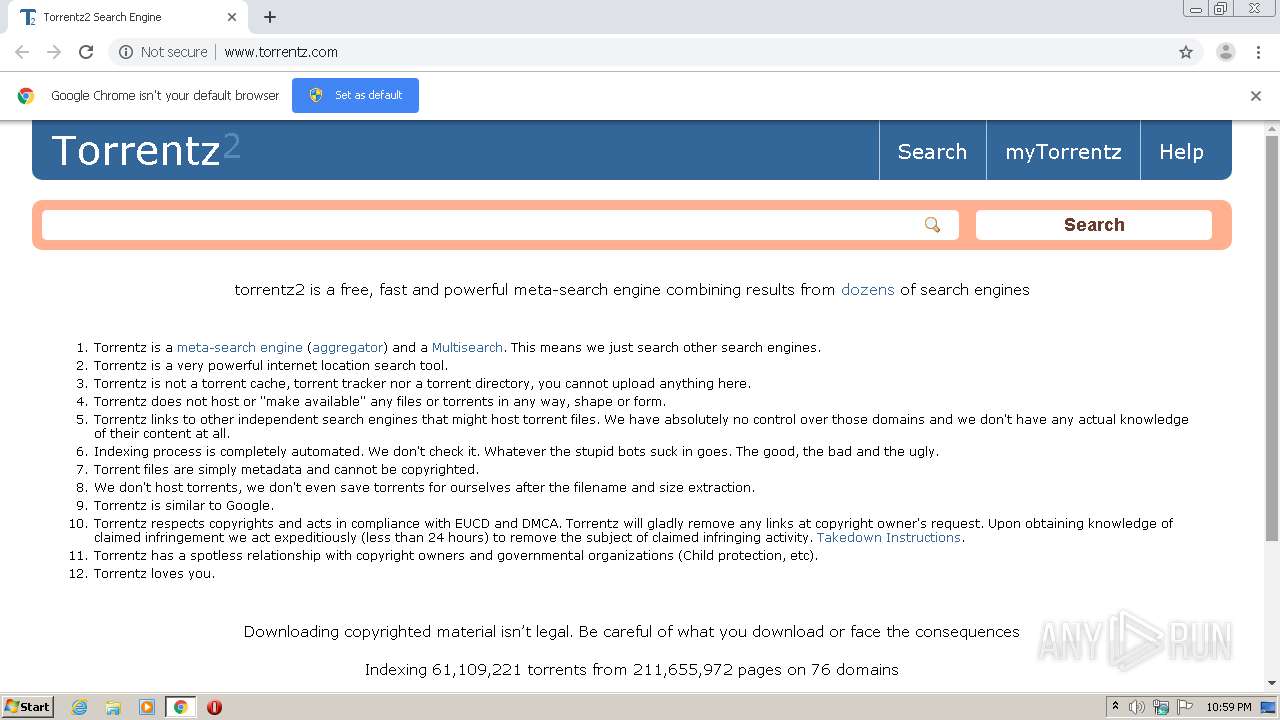Click 'Torrent files are simply metadata' line
Image resolution: width=1280 pixels, height=720 pixels.
tap(286, 470)
